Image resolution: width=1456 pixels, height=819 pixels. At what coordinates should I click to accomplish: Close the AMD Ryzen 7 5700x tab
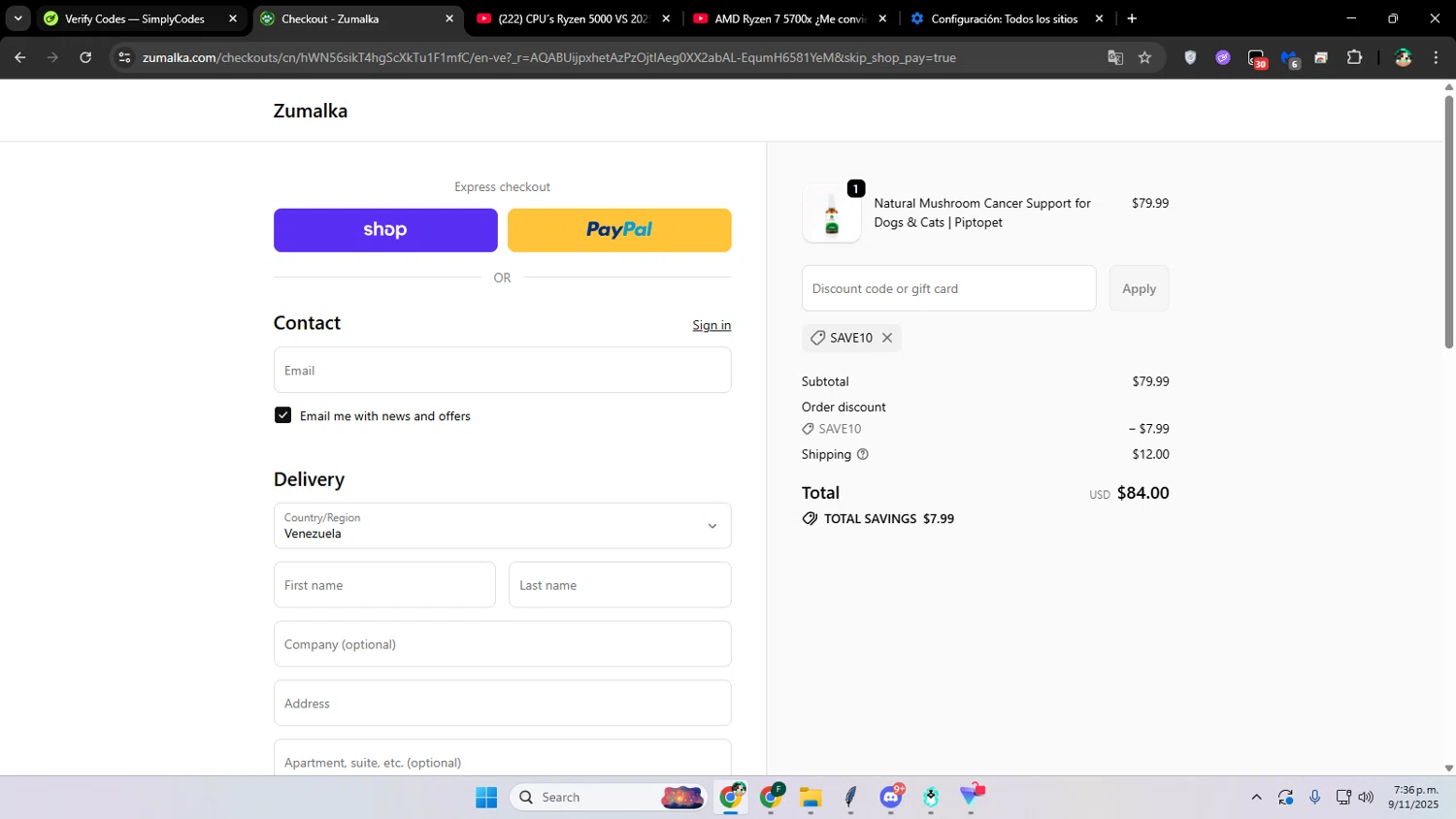pos(882,18)
